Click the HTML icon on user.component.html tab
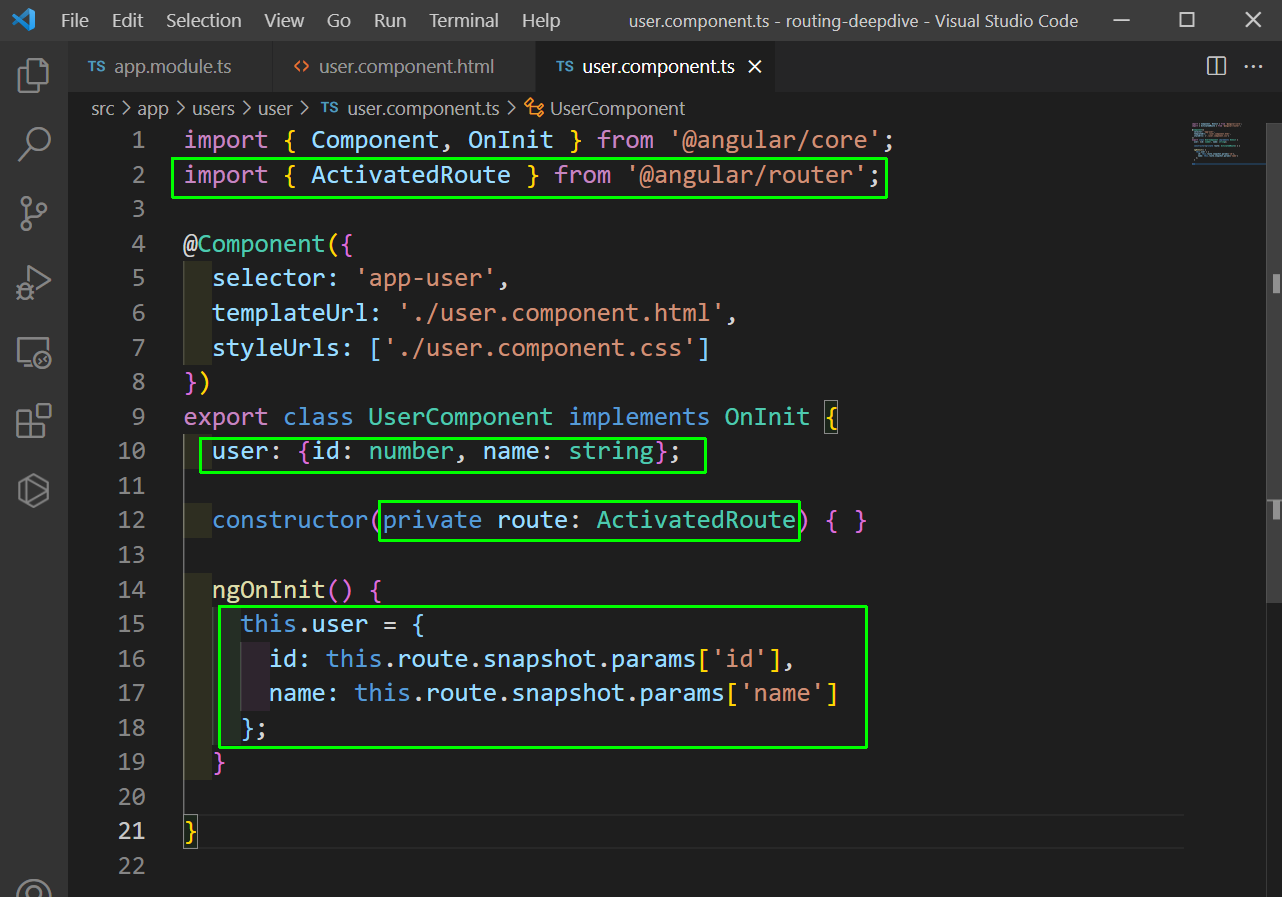The image size is (1282, 897). (x=301, y=67)
